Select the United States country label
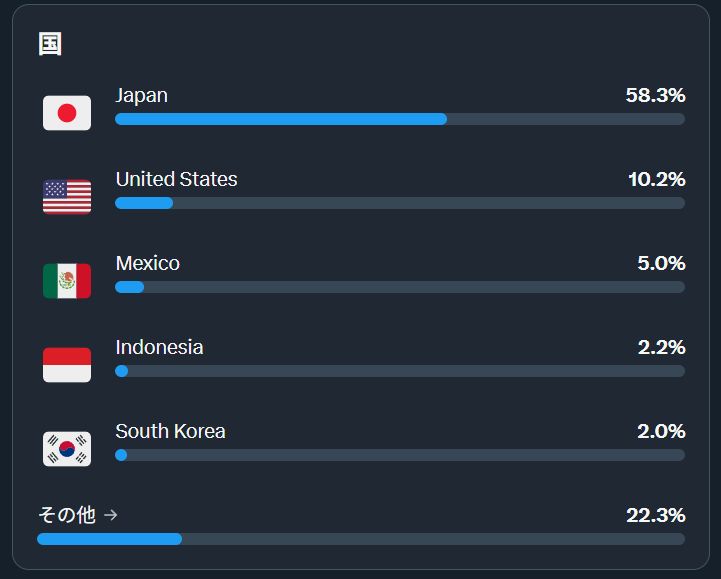Screen dimensions: 721x579 (176, 180)
